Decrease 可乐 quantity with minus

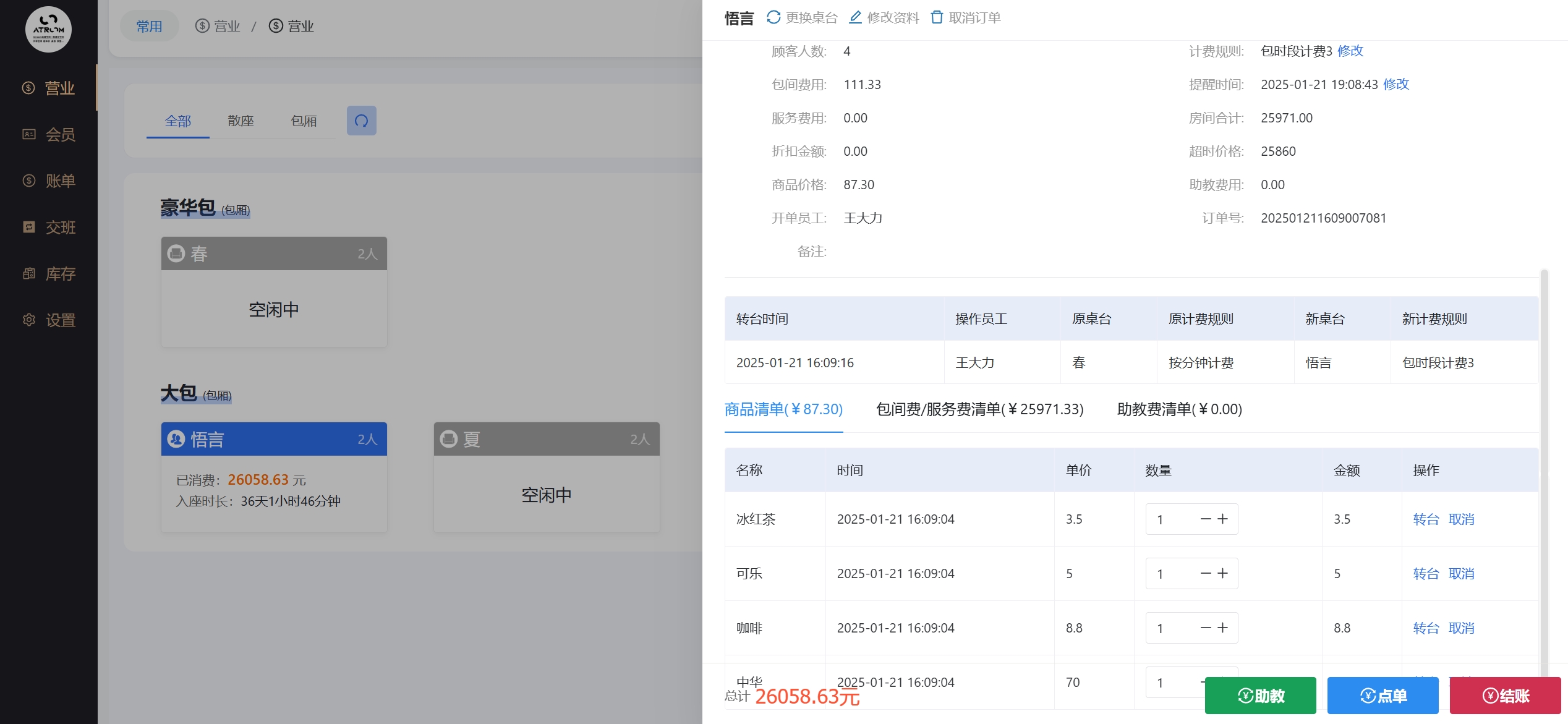1205,573
